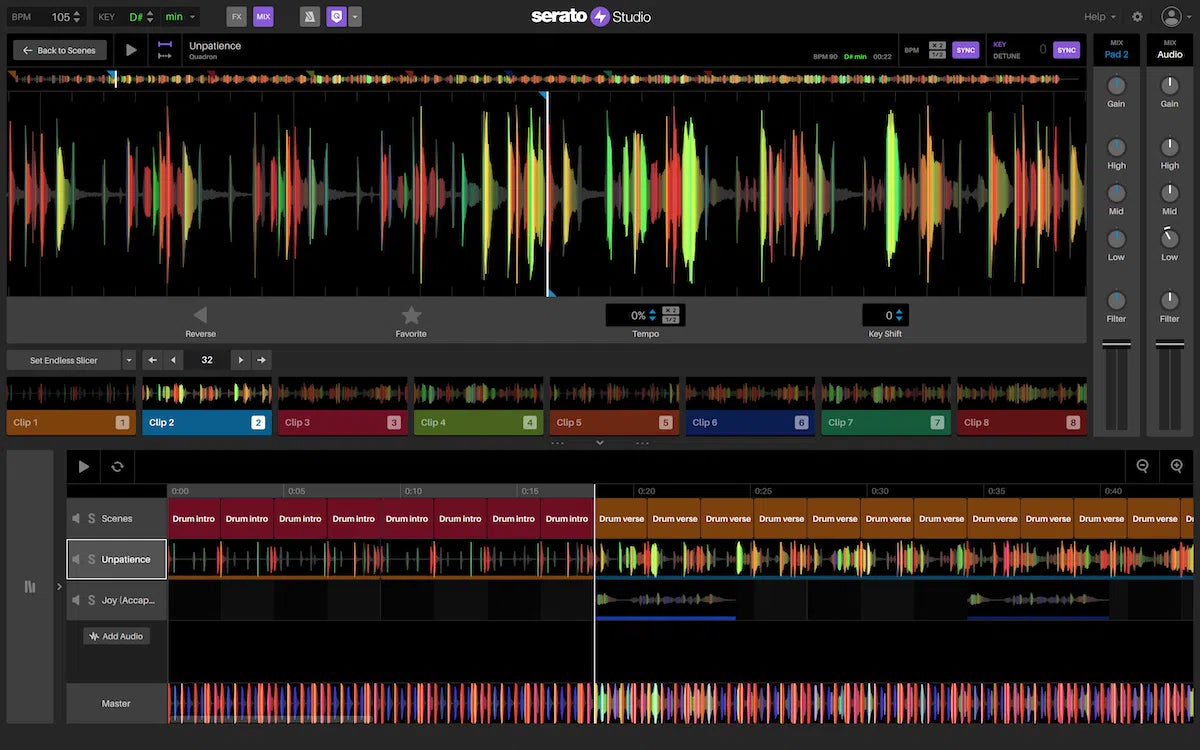Select the MIX icon in the top toolbar
Image resolution: width=1200 pixels, height=750 pixels.
263,16
